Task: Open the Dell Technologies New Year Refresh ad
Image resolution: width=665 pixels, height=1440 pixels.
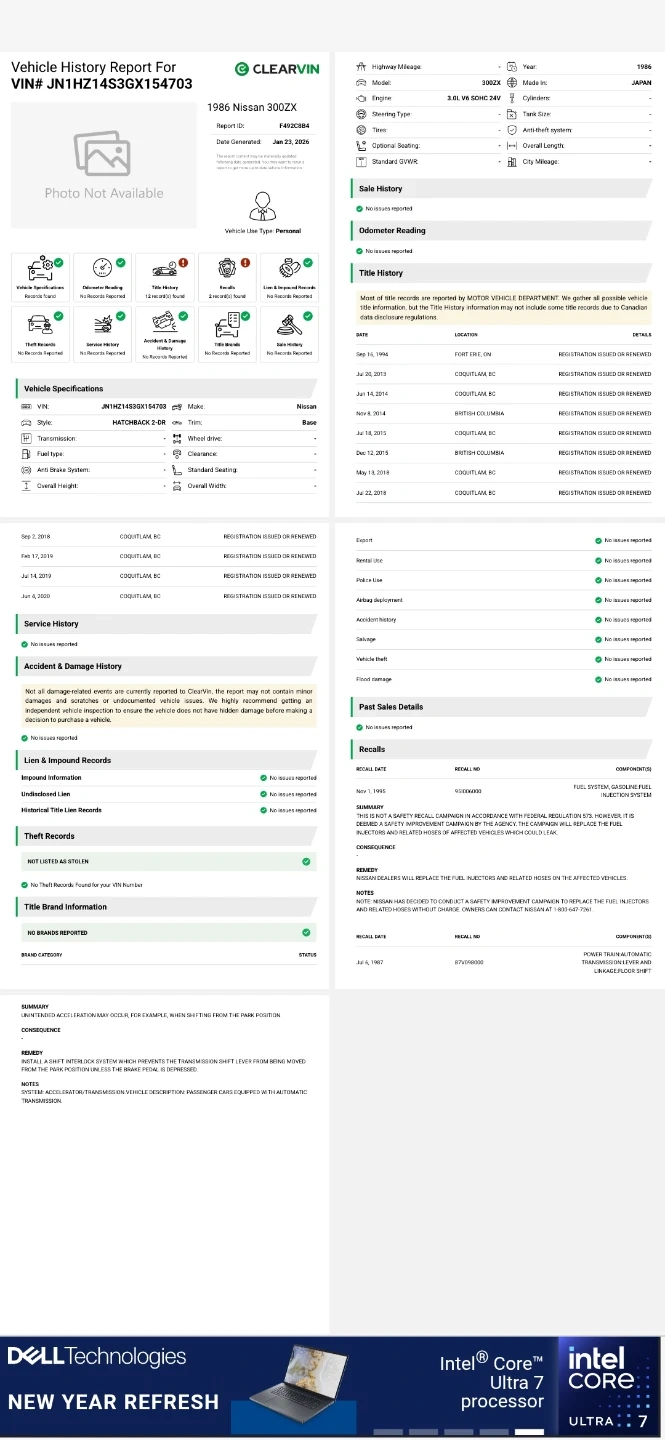Action: (112, 1380)
